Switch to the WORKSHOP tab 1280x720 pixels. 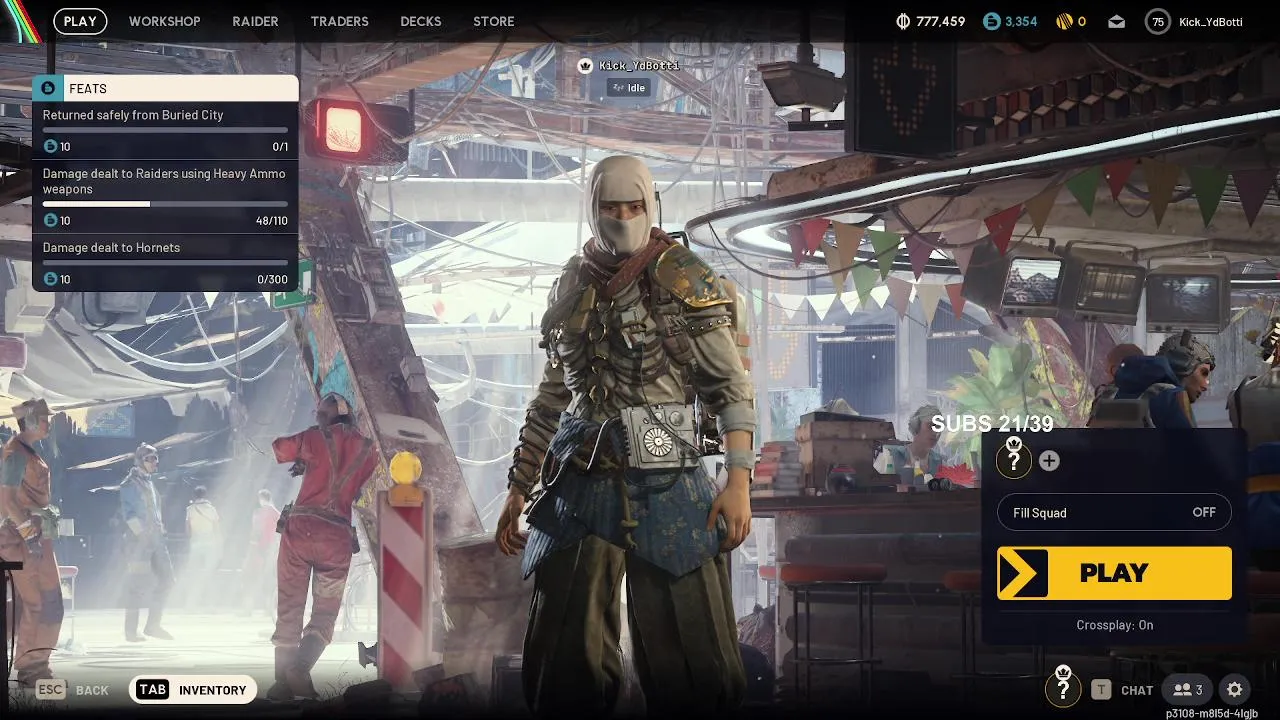[x=165, y=21]
